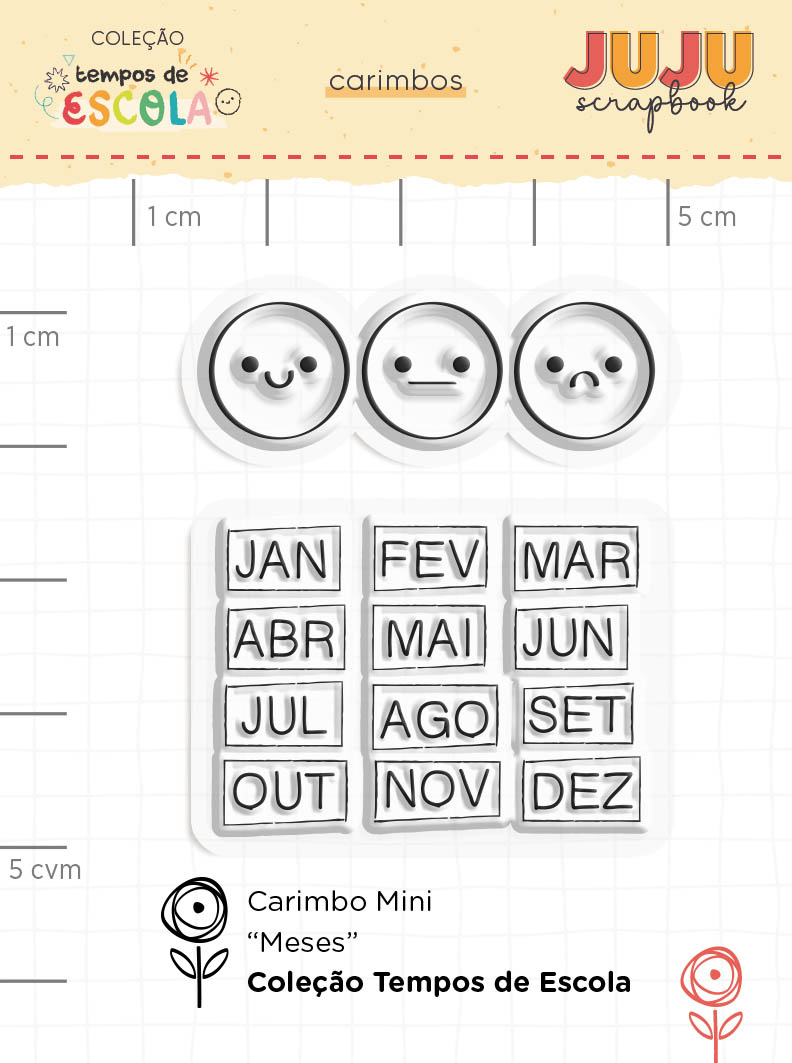The image size is (792, 1063).
Task: Click the highlighted carimbos label
Action: click(395, 82)
